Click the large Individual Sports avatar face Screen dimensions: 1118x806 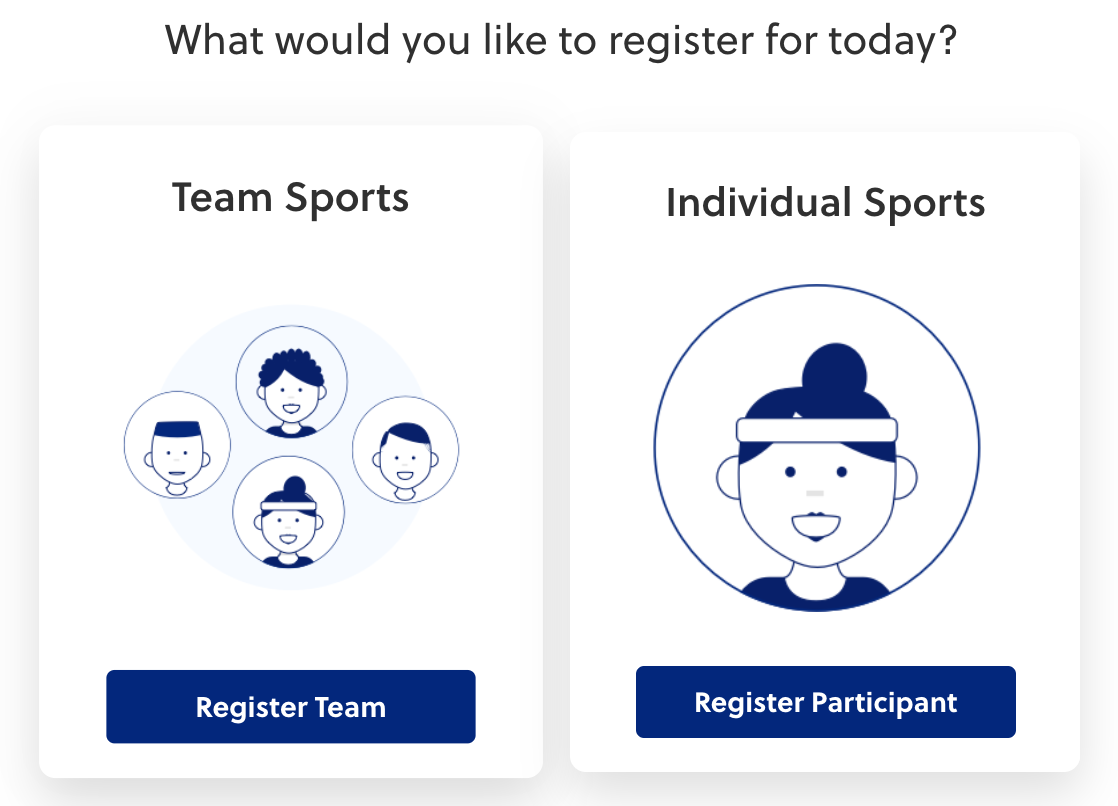pos(815,500)
